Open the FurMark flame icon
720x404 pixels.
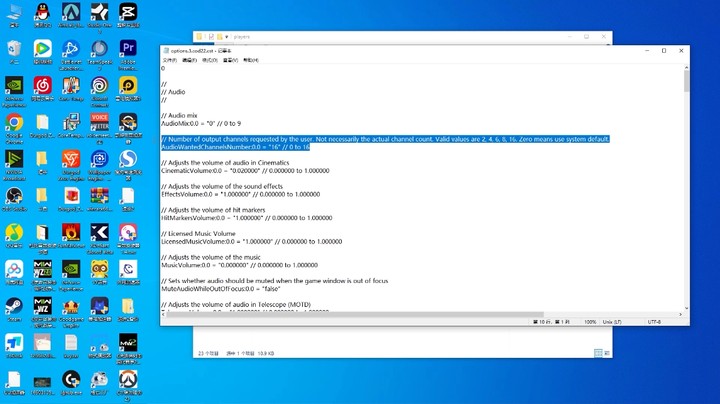coord(71,235)
